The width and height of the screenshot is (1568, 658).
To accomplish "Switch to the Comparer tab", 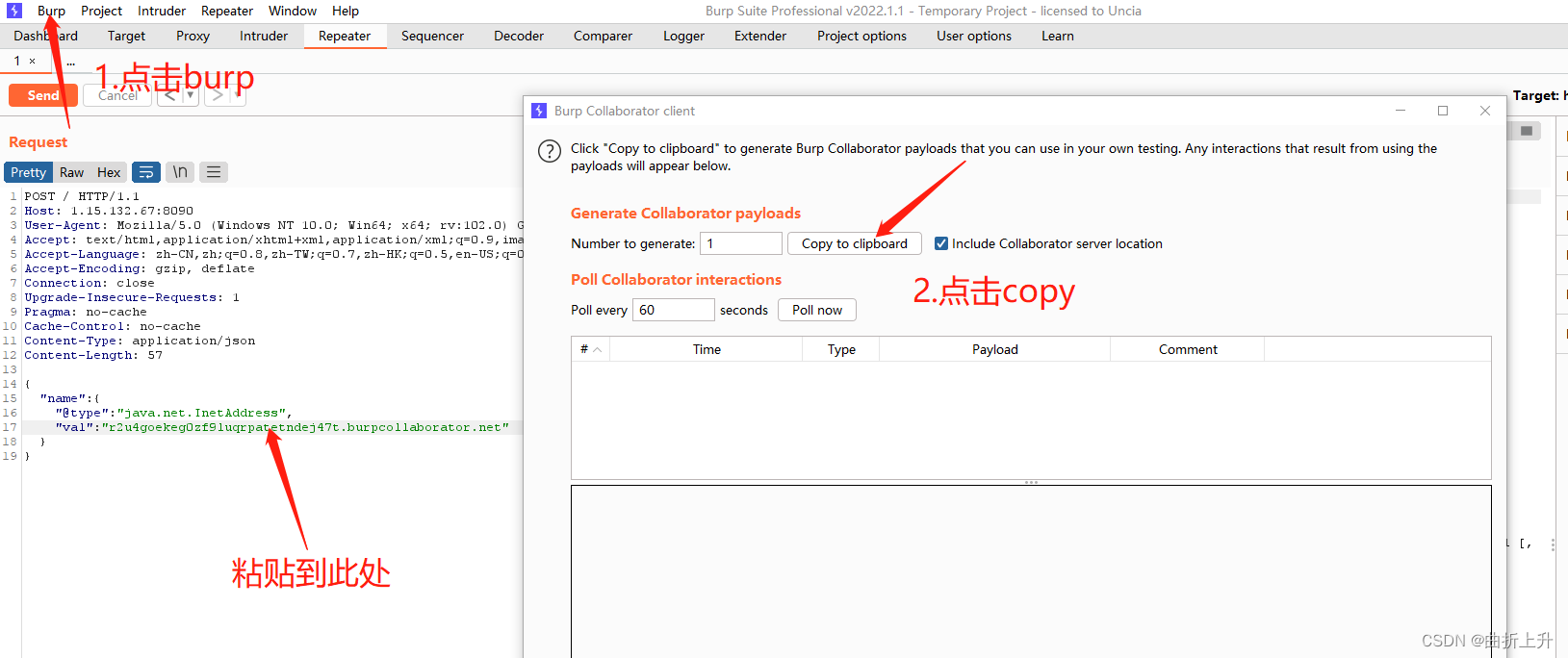I will point(603,36).
